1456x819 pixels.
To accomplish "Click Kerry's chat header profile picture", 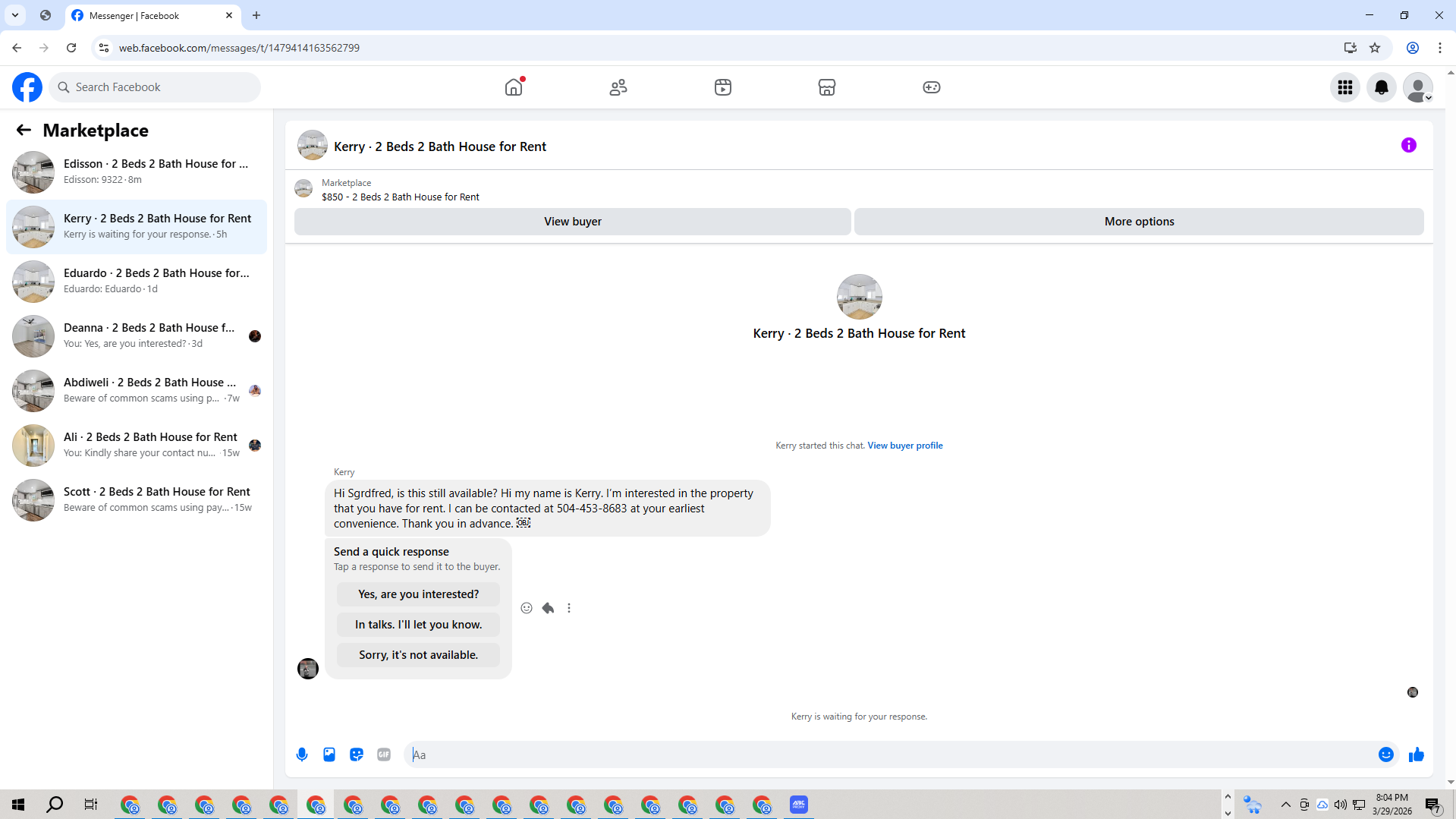I will coord(313,146).
